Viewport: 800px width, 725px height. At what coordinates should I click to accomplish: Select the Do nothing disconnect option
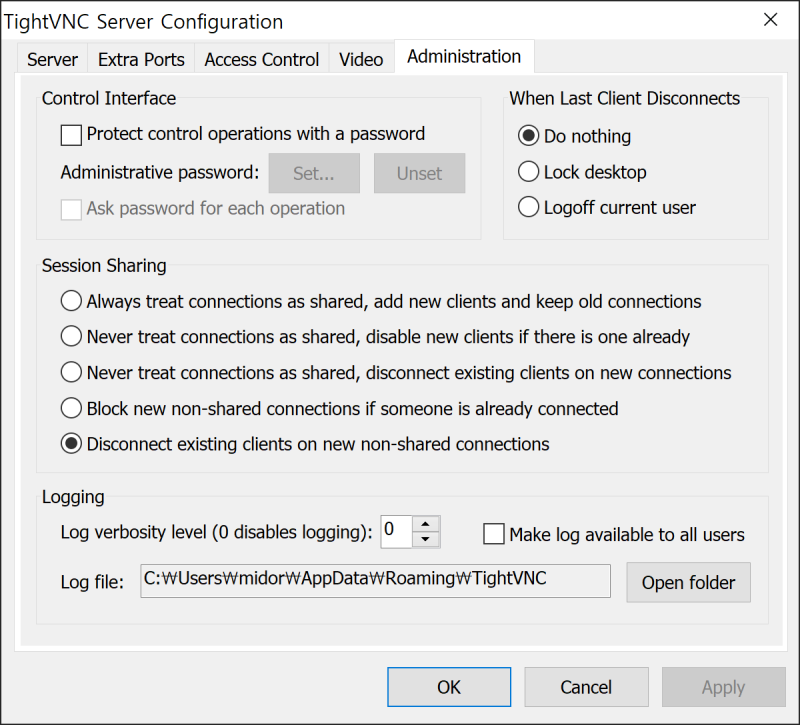(529, 135)
